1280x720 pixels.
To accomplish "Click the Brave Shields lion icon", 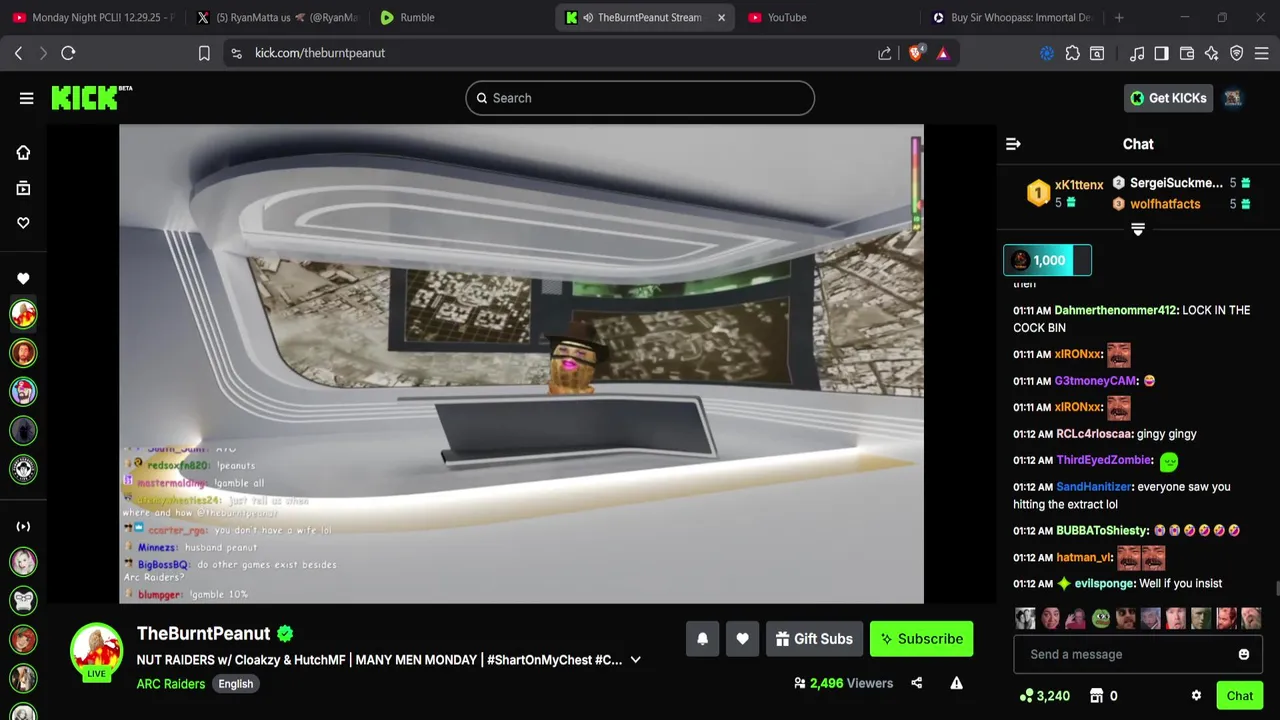I will (x=916, y=53).
